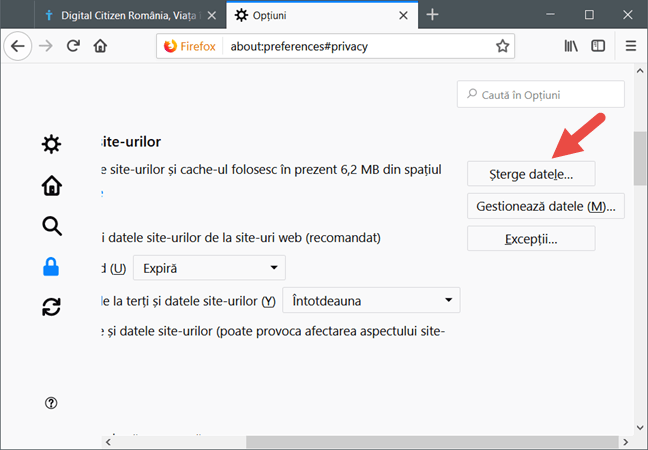Open the Library icon in toolbar
This screenshot has width=648, height=450.
(x=572, y=46)
